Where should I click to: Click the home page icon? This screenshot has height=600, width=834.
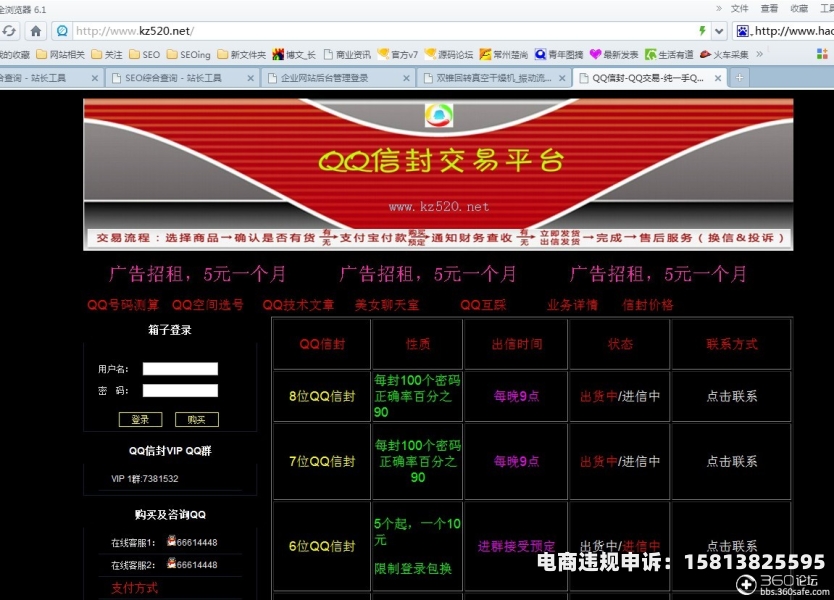[x=36, y=31]
